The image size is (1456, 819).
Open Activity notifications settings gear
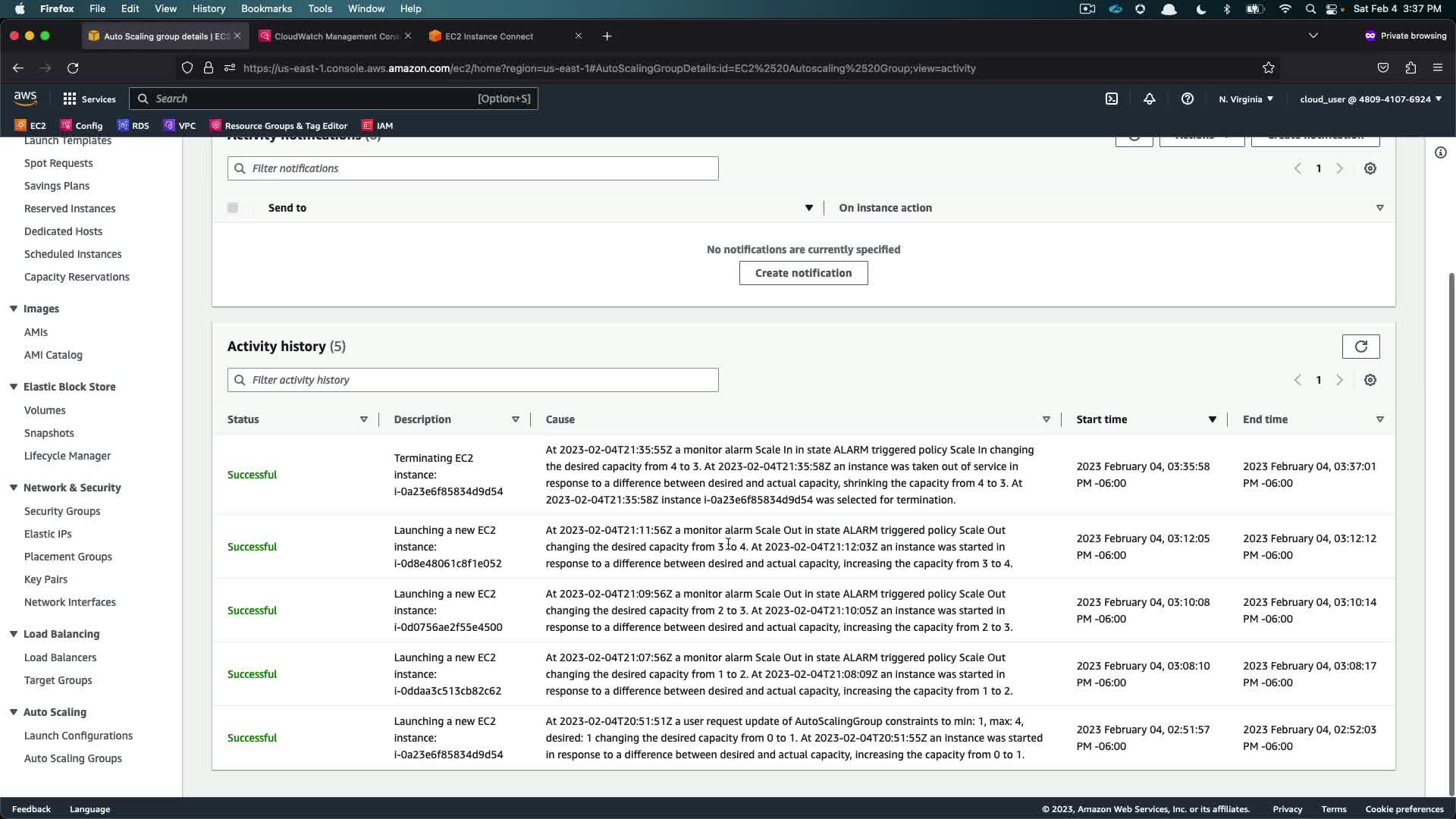pyautogui.click(x=1370, y=168)
